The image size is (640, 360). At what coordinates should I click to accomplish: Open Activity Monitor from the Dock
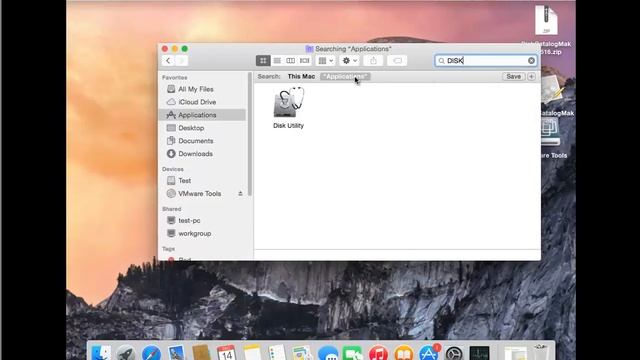click(480, 353)
